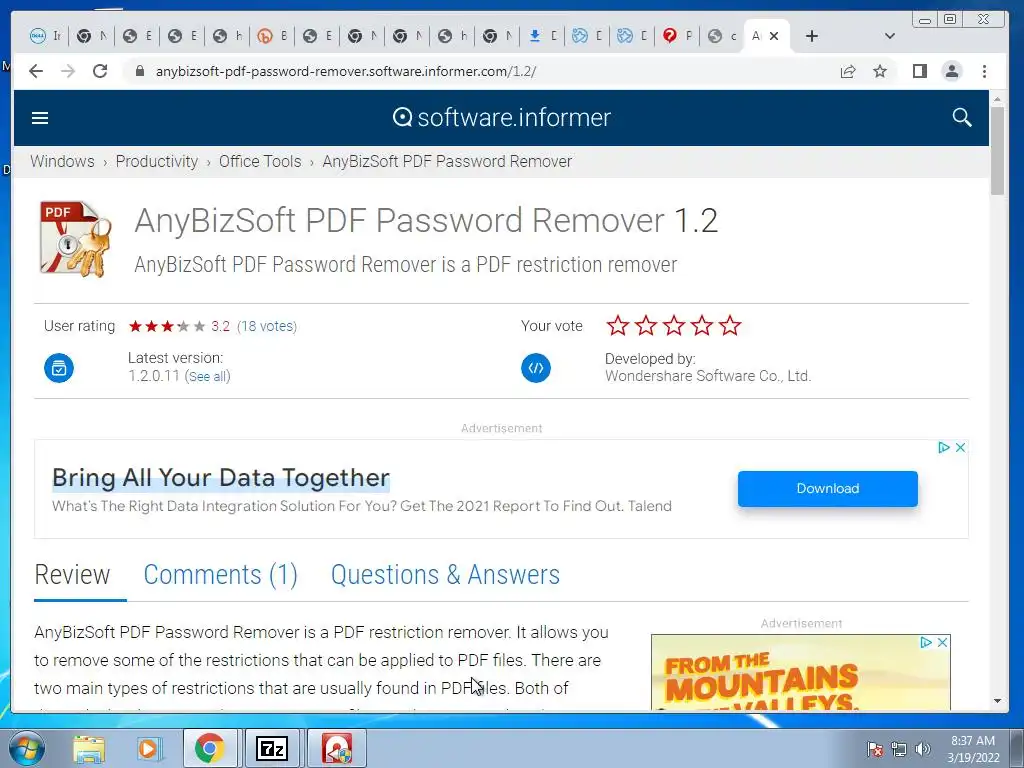Click the 3.2 user rating value
Image resolution: width=1024 pixels, height=768 pixels.
click(x=220, y=326)
